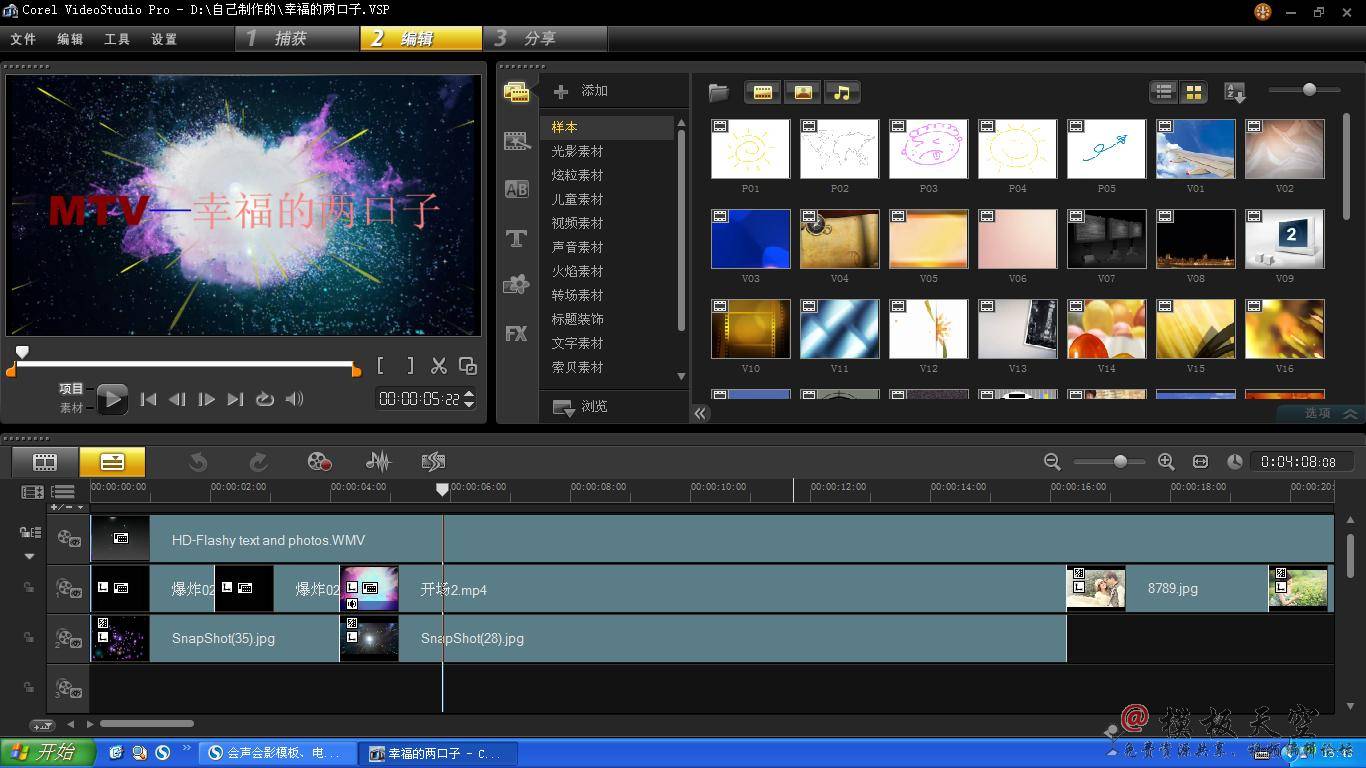The height and width of the screenshot is (768, 1366).
Task: Click the project duration clock icon
Action: click(1235, 461)
